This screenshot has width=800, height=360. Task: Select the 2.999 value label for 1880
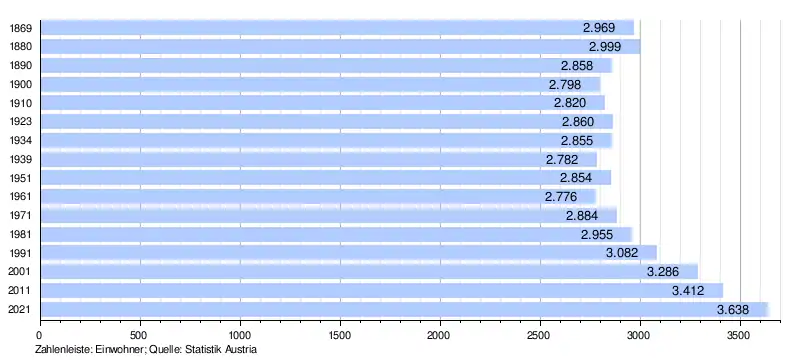[605, 47]
